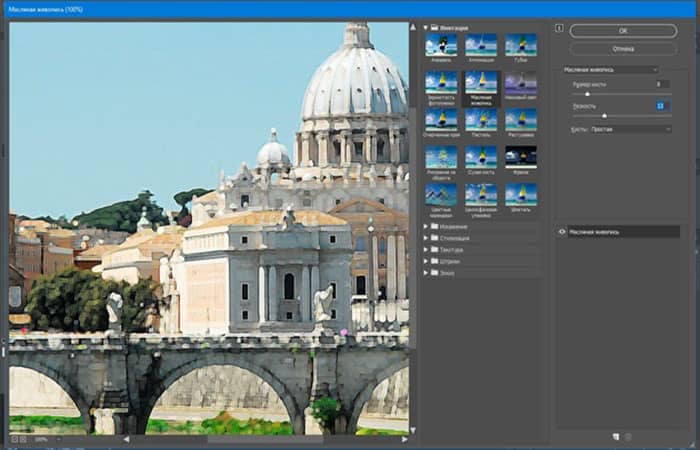Click the Масляная живопись filter thumbnail
The width and height of the screenshot is (700, 450).
click(x=481, y=82)
